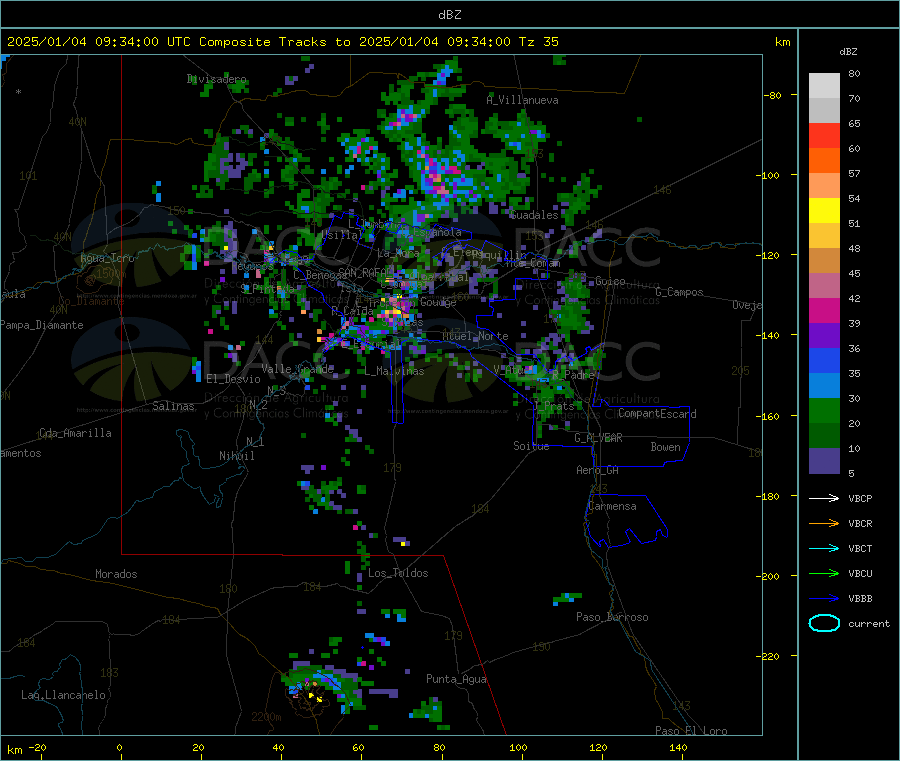900x761 pixels.
Task: Click the 'Valle Grande' map label
Action: click(x=297, y=369)
